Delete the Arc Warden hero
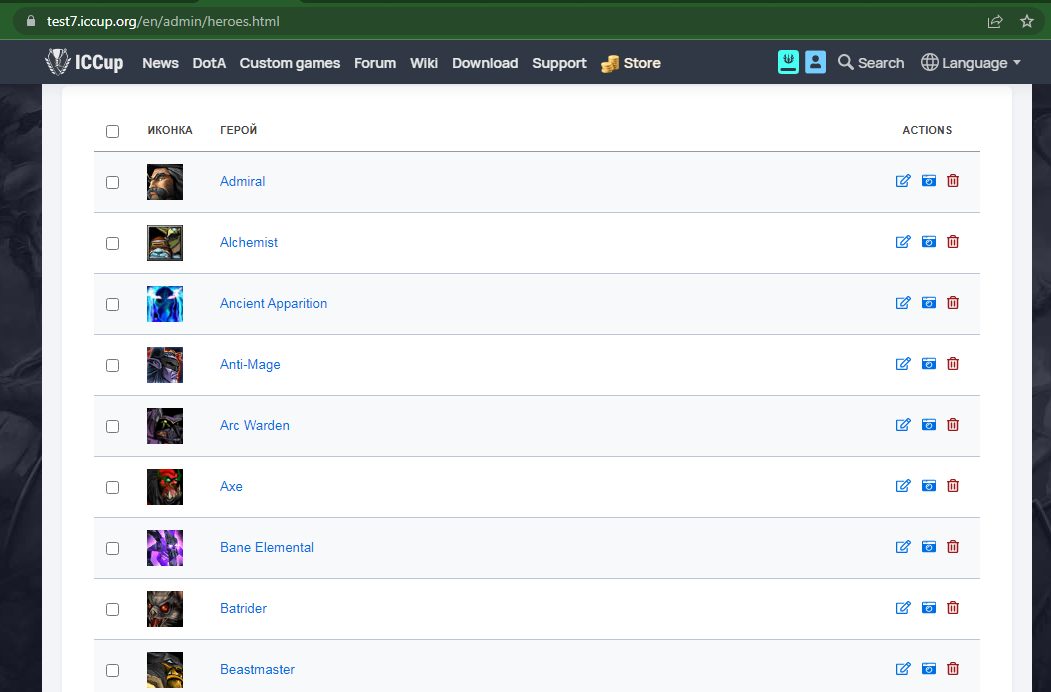 pyautogui.click(x=952, y=425)
